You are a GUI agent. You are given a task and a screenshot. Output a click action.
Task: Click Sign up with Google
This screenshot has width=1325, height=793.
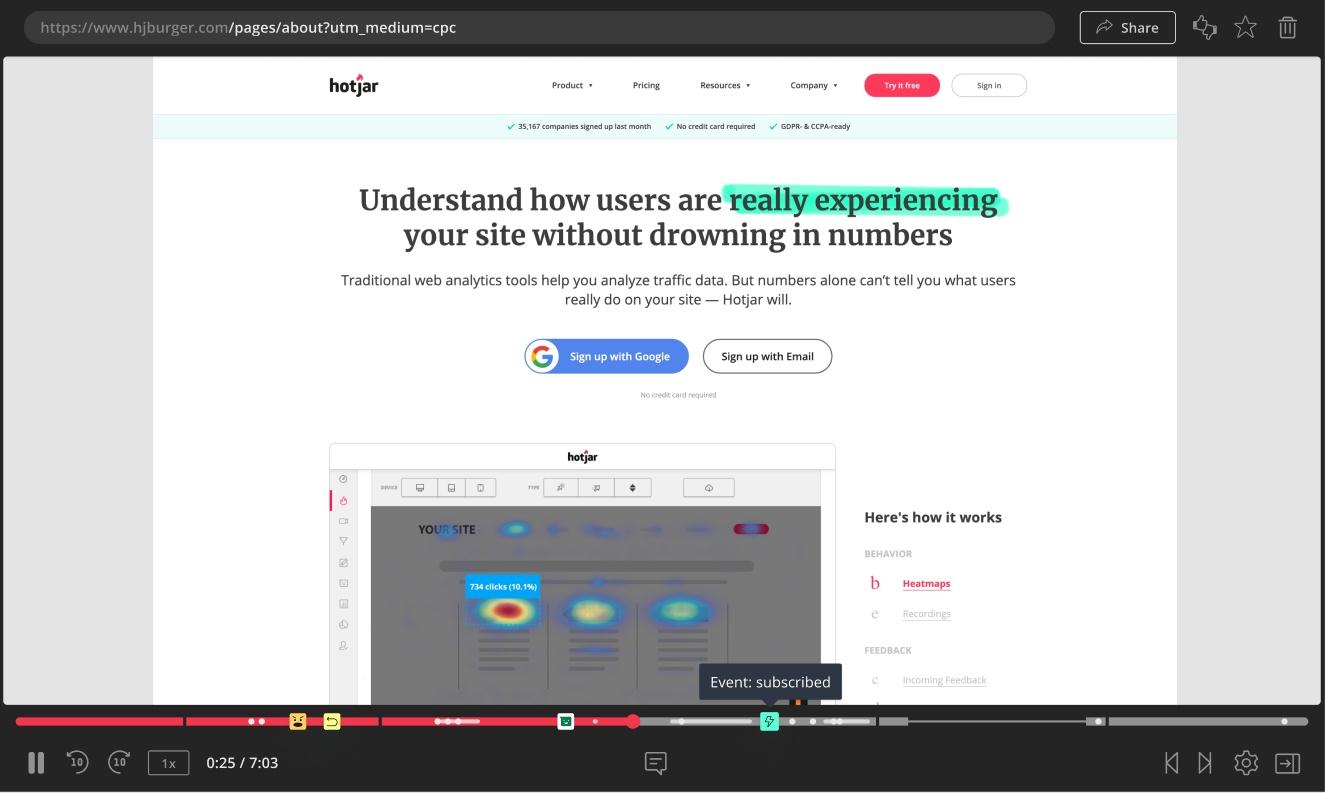click(607, 356)
